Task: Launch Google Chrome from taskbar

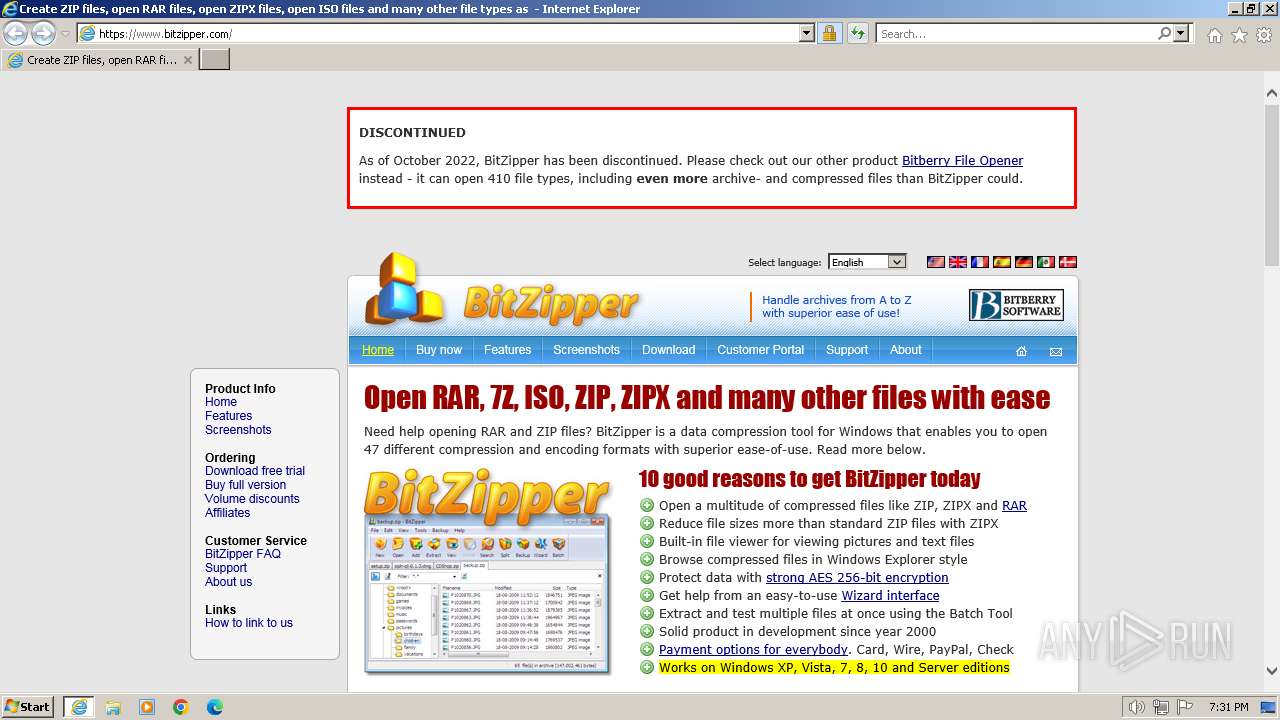Action: 181,707
